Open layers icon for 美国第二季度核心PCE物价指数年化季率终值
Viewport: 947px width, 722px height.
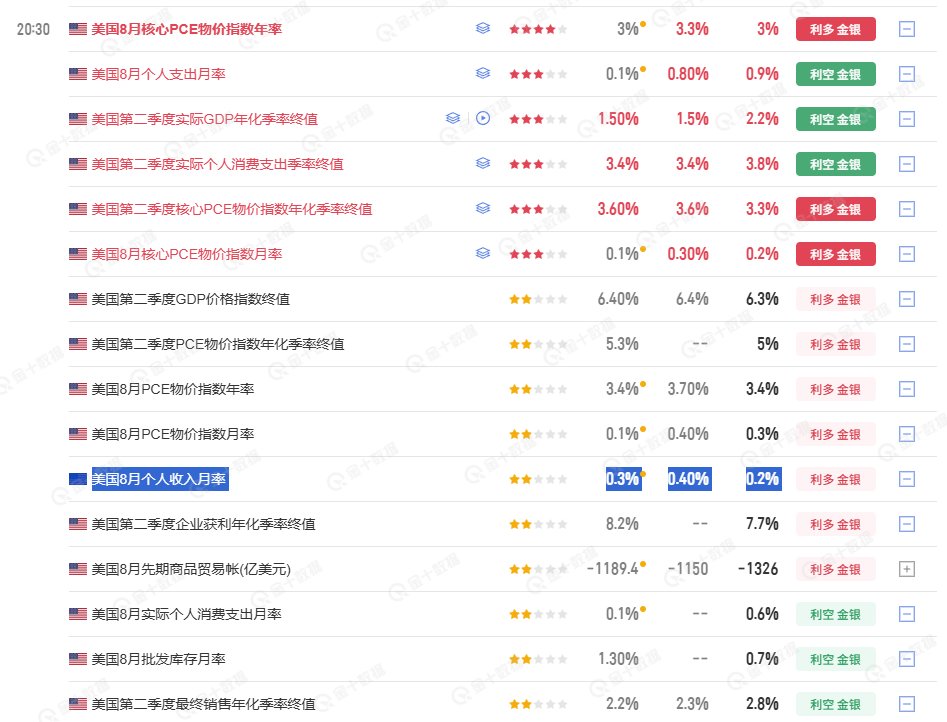483,208
